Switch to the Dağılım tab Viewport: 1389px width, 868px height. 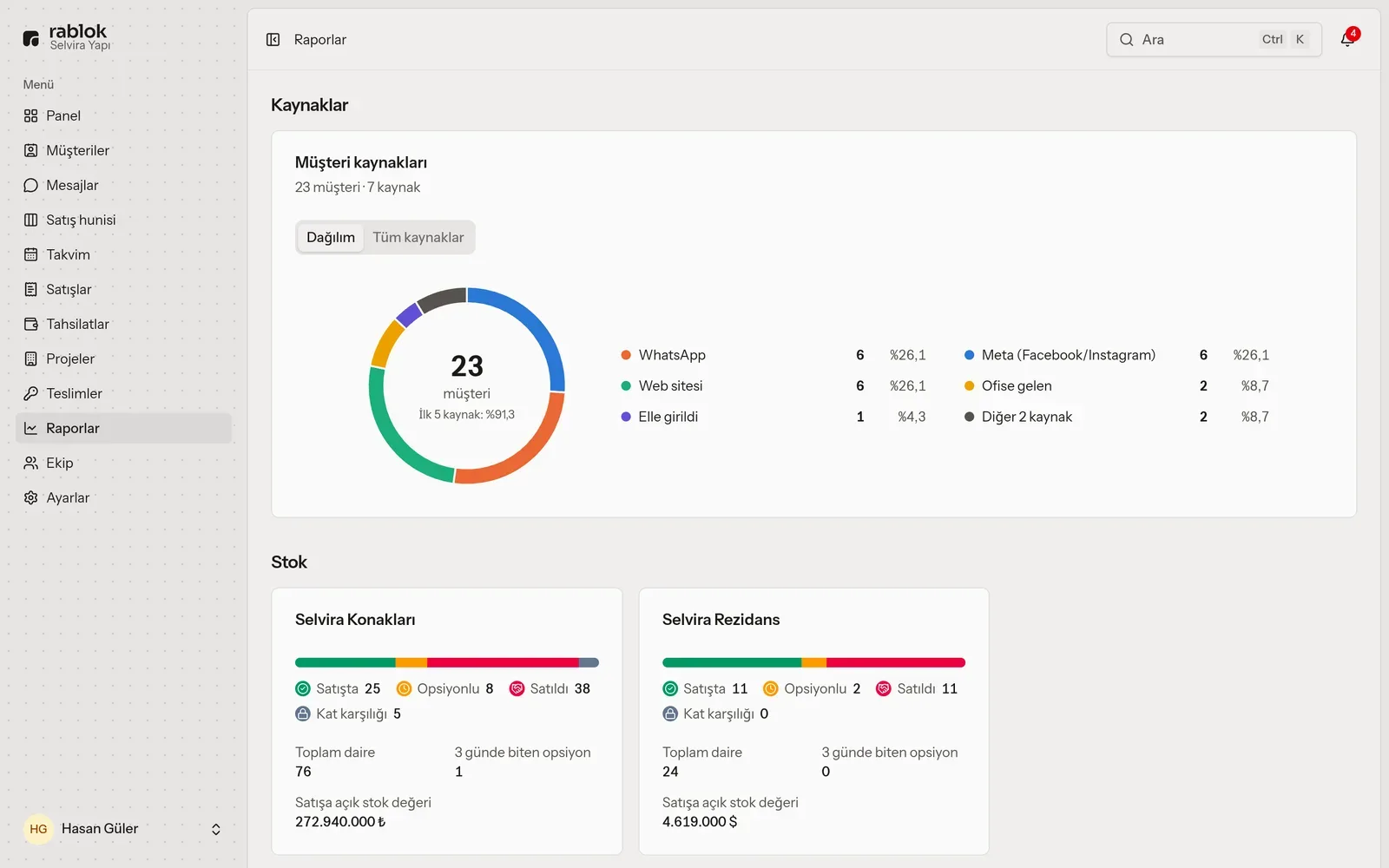coord(331,237)
